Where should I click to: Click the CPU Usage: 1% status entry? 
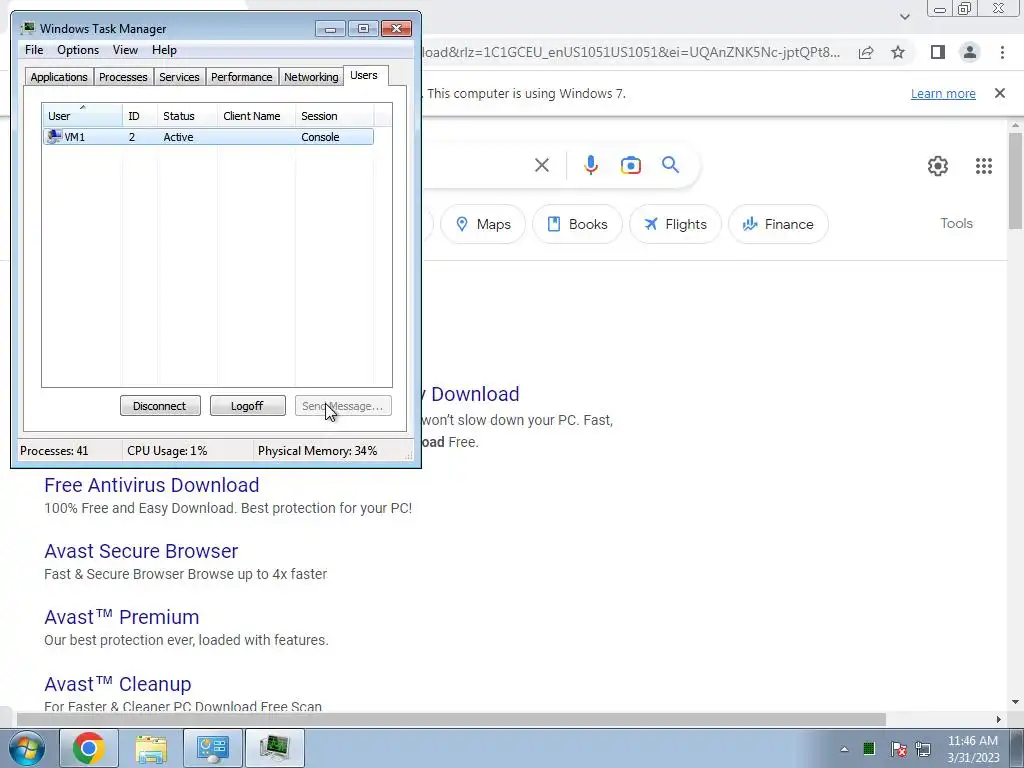pos(167,451)
